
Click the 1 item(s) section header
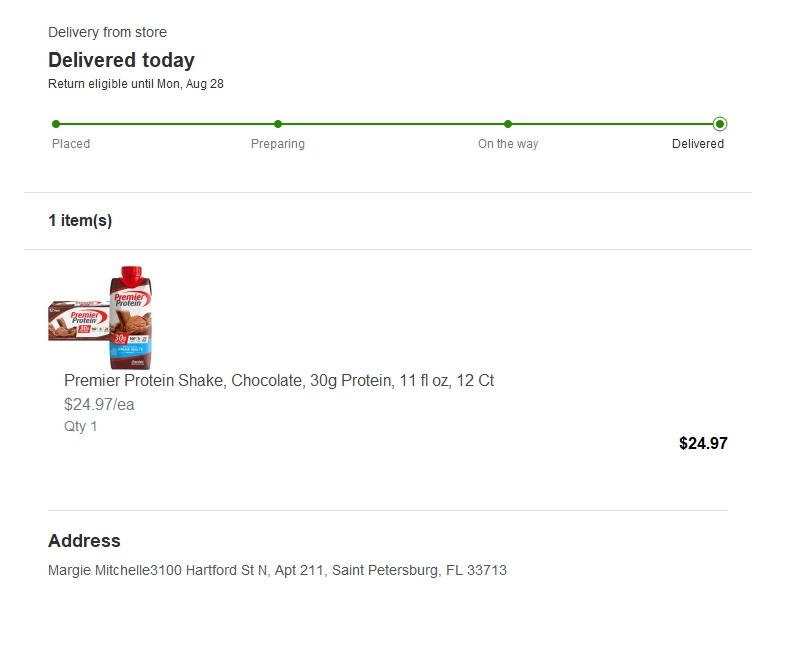coord(80,220)
